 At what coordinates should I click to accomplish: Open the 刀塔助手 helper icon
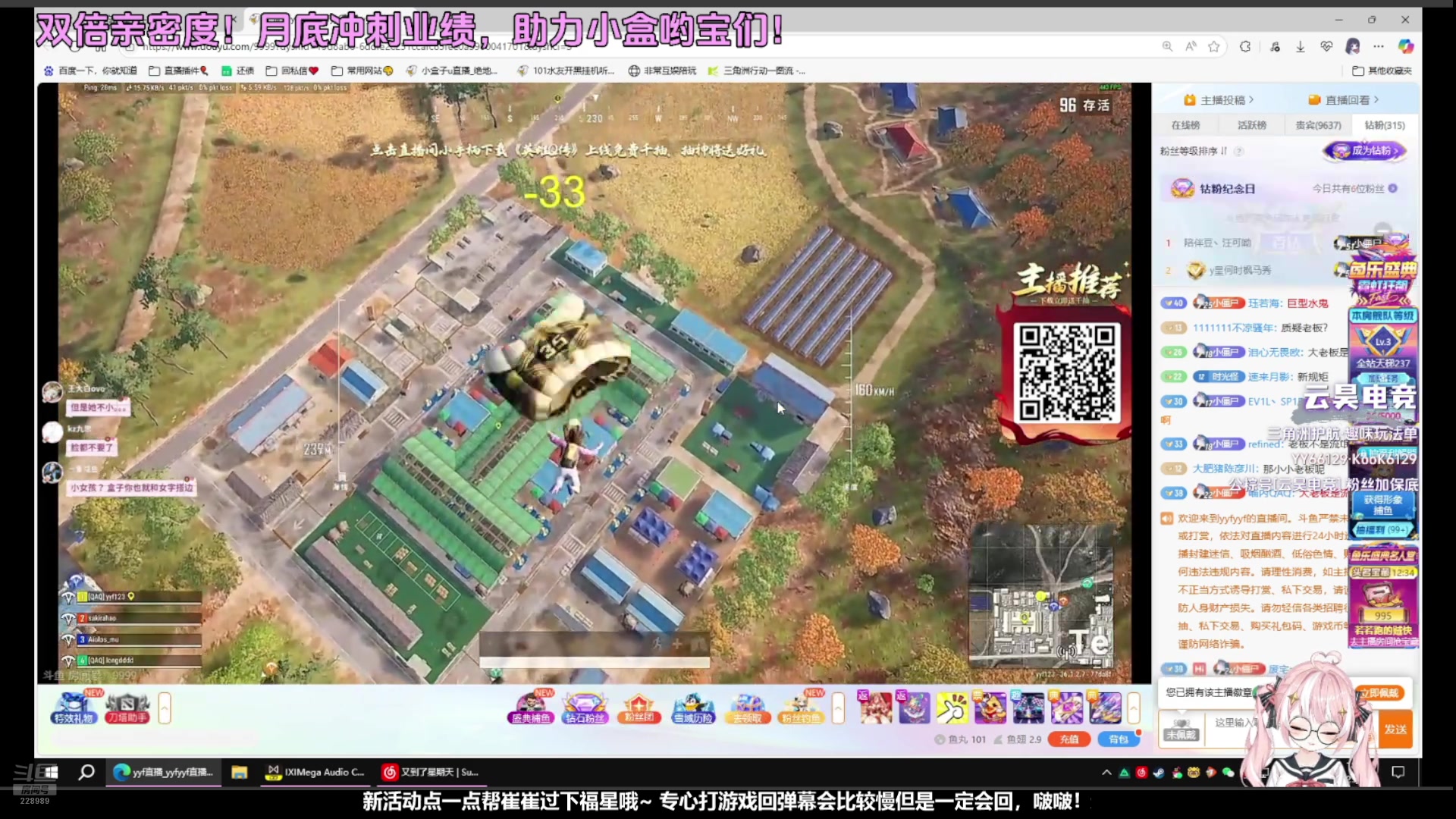127,708
